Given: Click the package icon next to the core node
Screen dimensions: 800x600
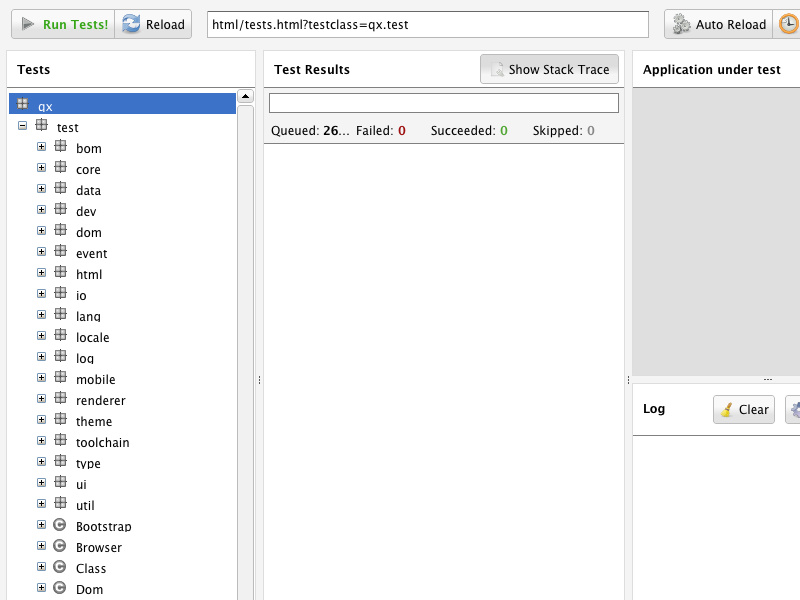Looking at the screenshot, I should [x=60, y=169].
